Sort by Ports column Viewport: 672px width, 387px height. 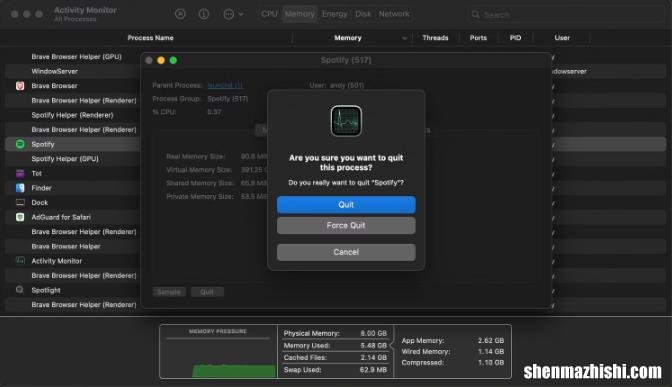[478, 38]
